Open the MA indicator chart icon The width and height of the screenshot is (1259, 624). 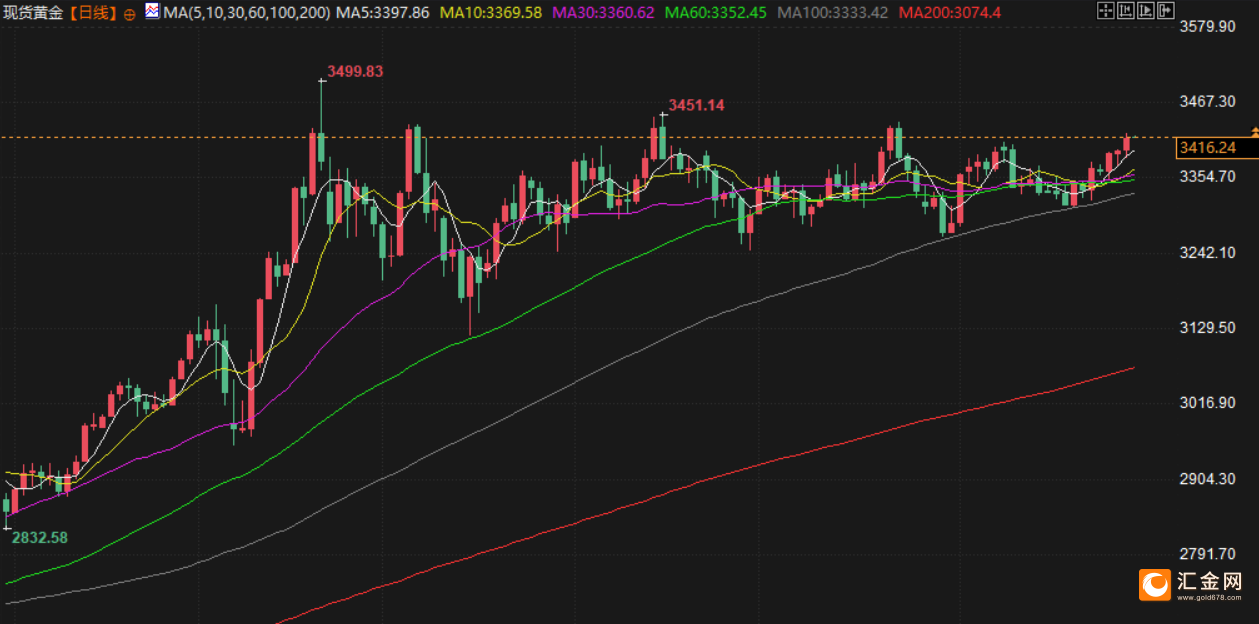click(x=152, y=12)
